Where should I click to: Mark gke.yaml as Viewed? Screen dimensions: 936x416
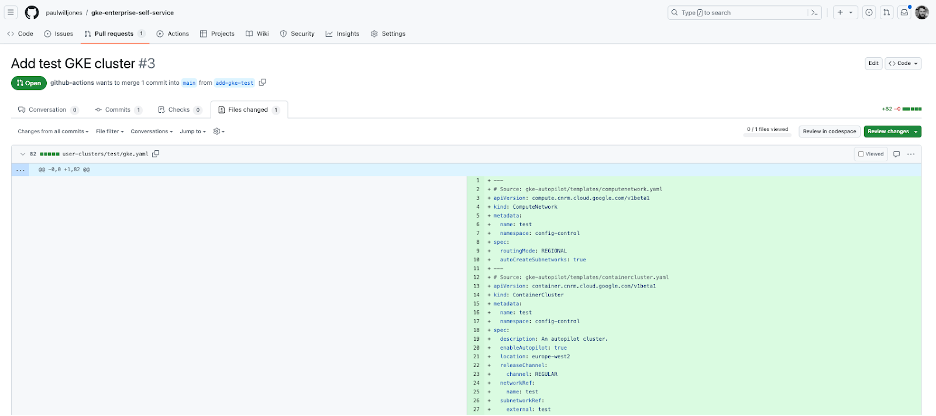click(861, 153)
